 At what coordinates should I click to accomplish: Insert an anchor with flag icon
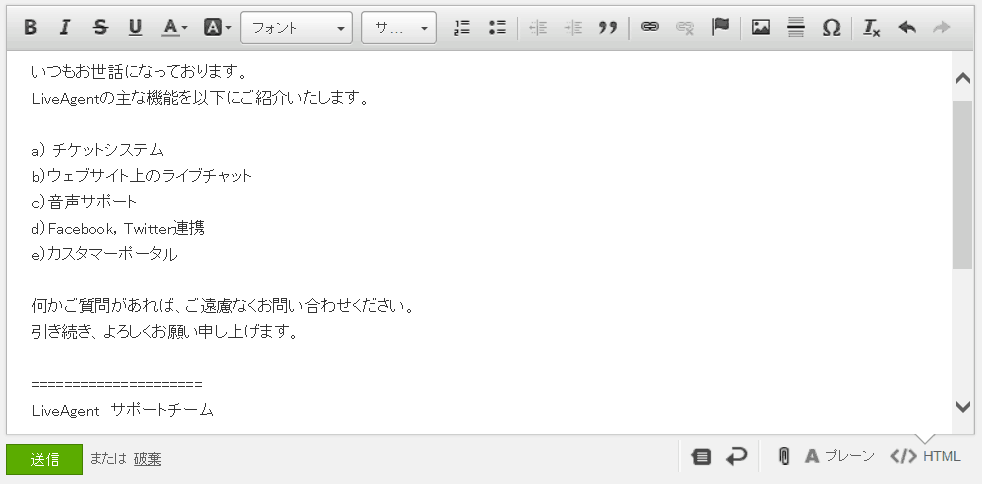[721, 28]
